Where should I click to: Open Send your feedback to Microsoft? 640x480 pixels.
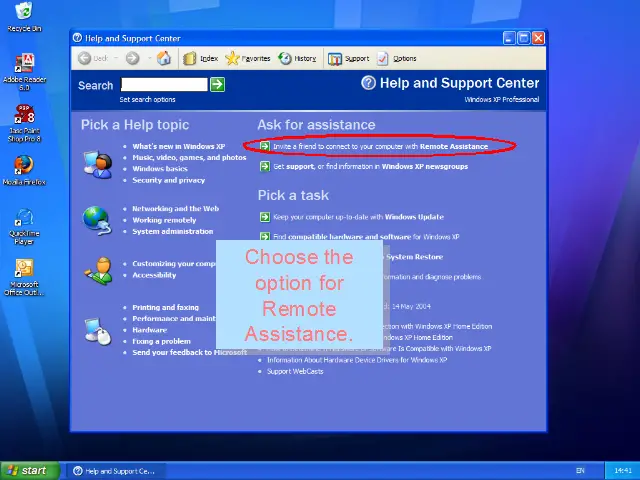pos(189,353)
